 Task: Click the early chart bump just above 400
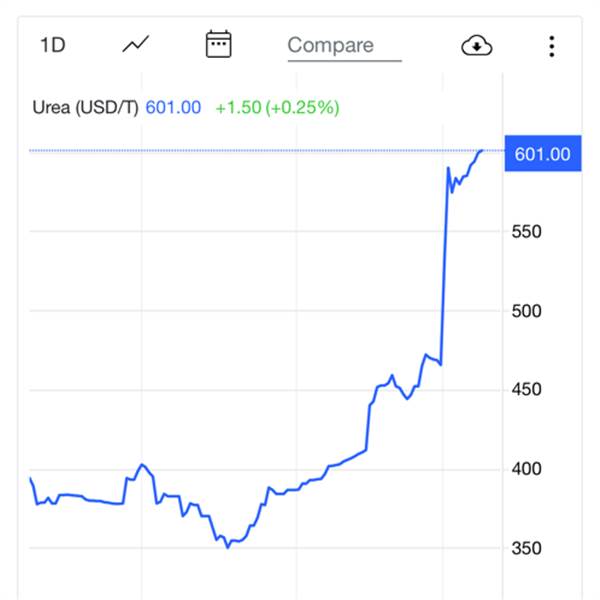(141, 464)
